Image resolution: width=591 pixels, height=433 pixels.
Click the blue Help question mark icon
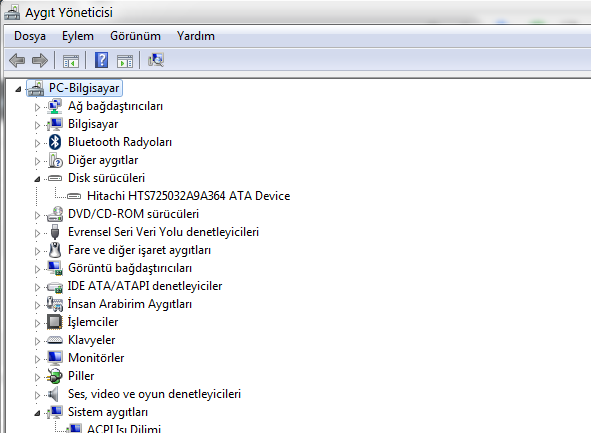[x=101, y=60]
